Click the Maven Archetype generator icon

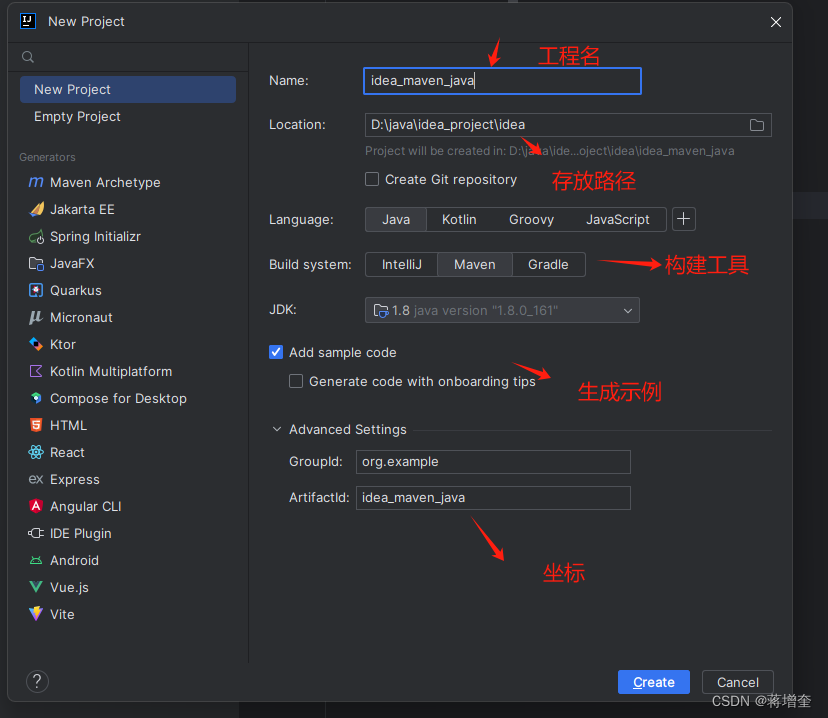click(36, 182)
